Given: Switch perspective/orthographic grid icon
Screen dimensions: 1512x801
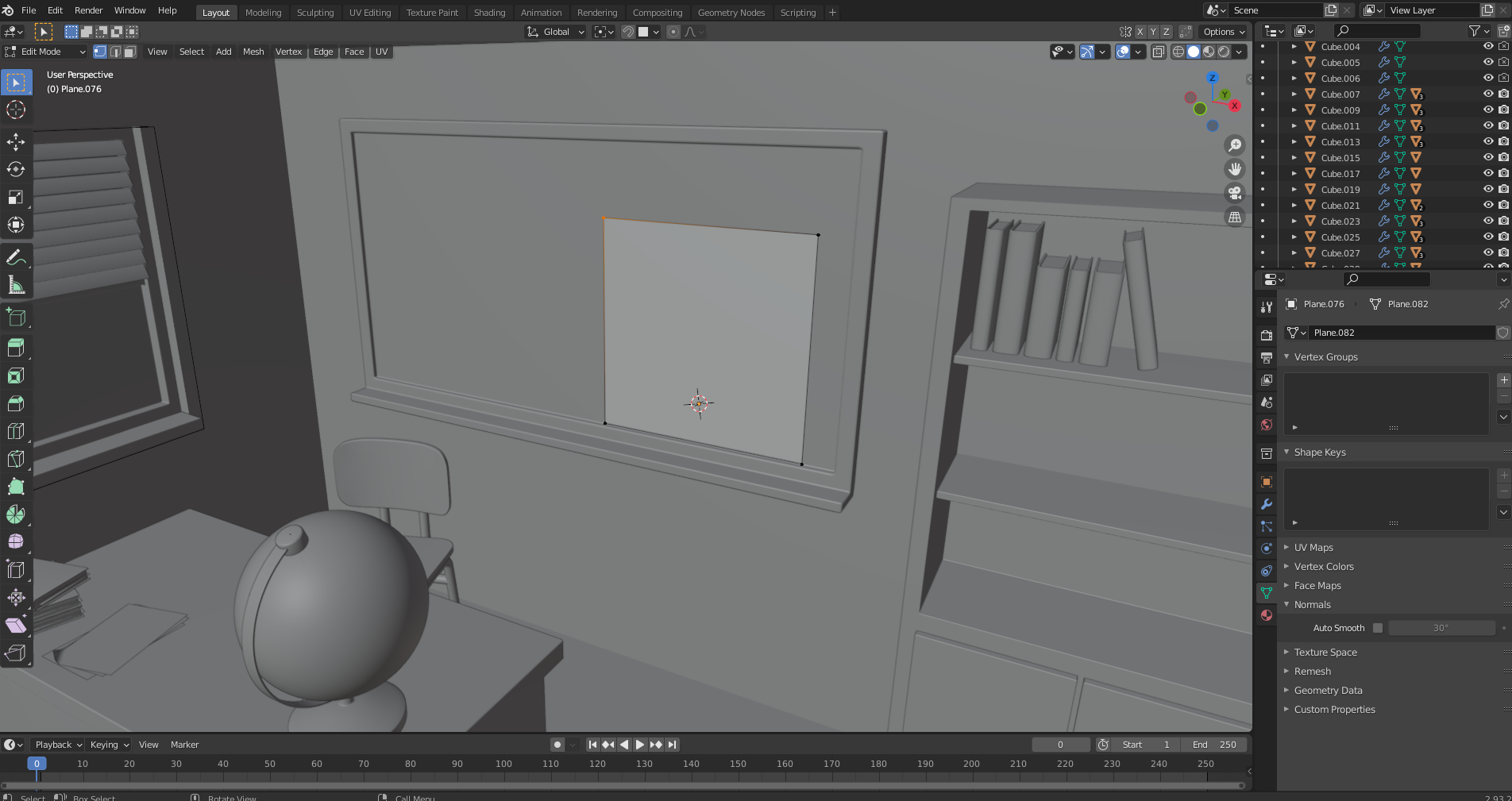Looking at the screenshot, I should tap(1235, 217).
